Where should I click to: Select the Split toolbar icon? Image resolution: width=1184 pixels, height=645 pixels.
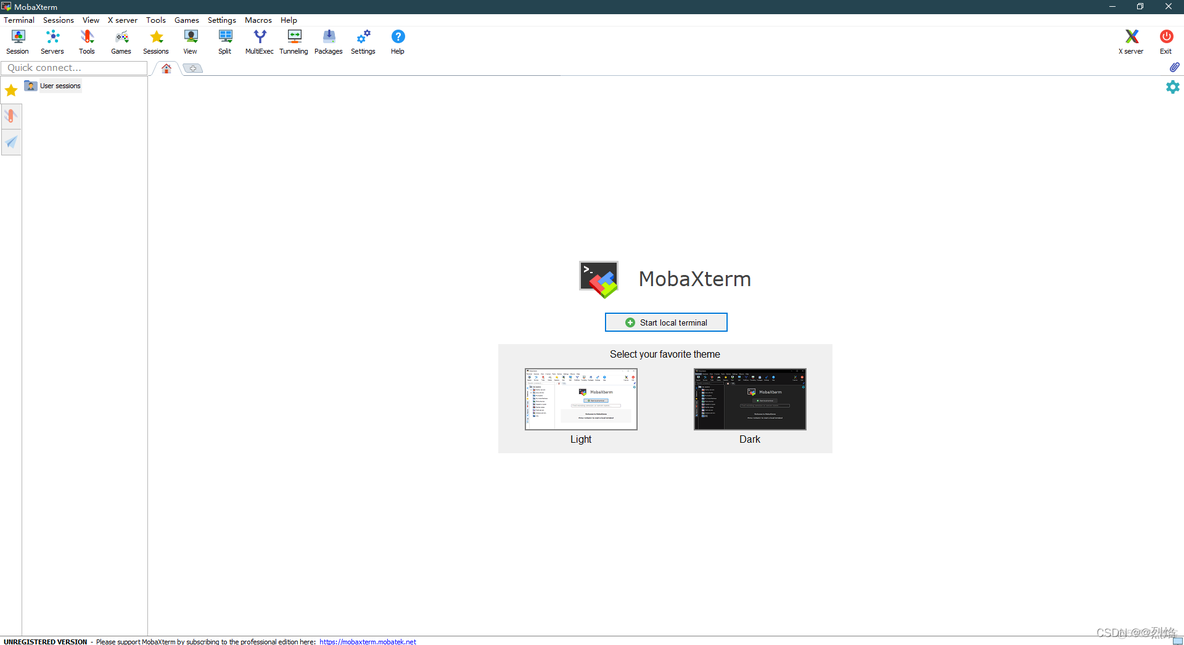[x=225, y=42]
